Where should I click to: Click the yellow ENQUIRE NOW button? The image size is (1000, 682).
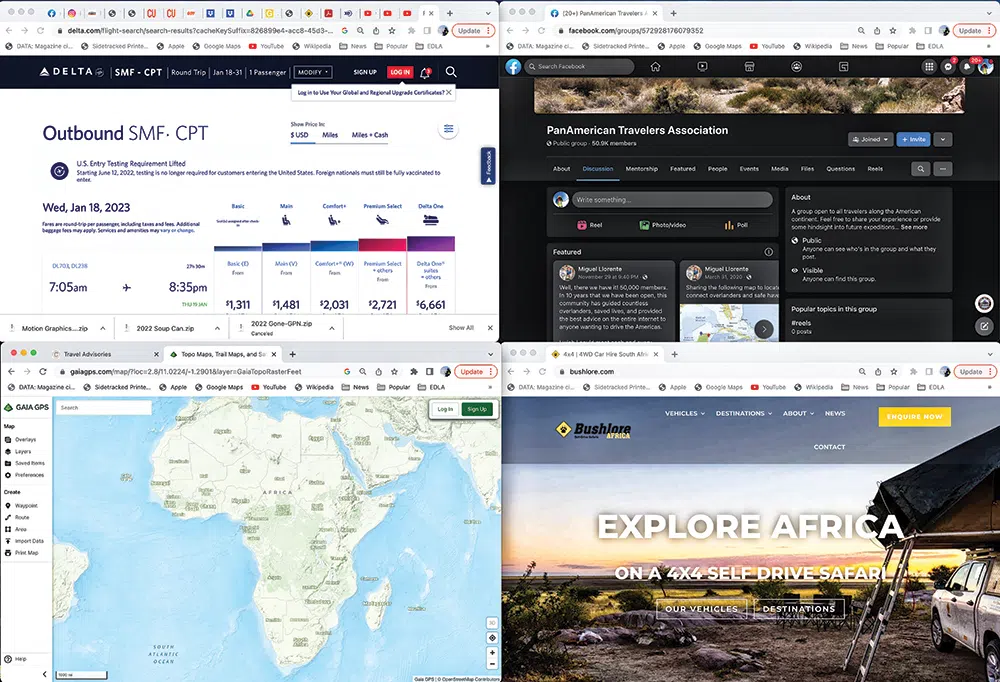915,417
